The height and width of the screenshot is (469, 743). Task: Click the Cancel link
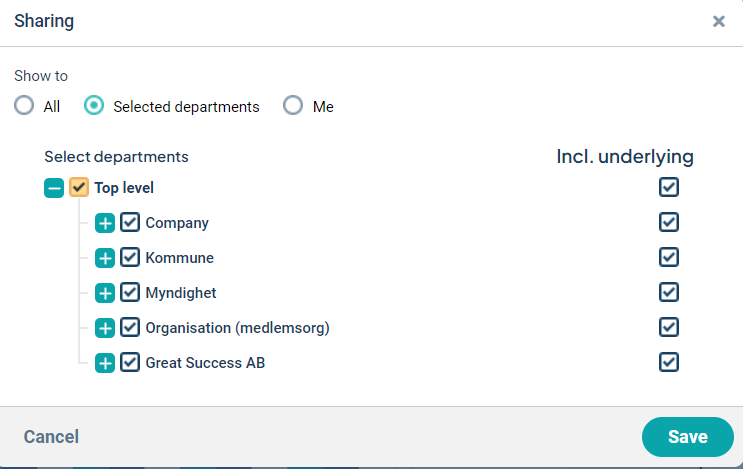pyautogui.click(x=51, y=437)
